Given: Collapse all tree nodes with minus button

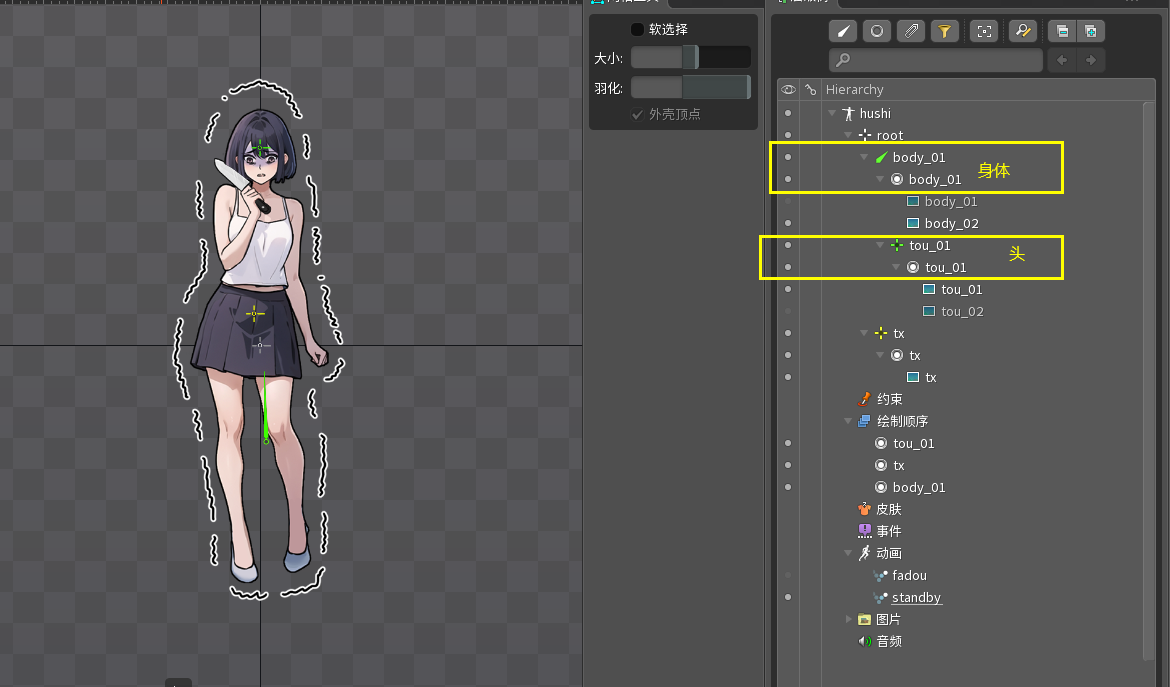Looking at the screenshot, I should coord(1061,31).
